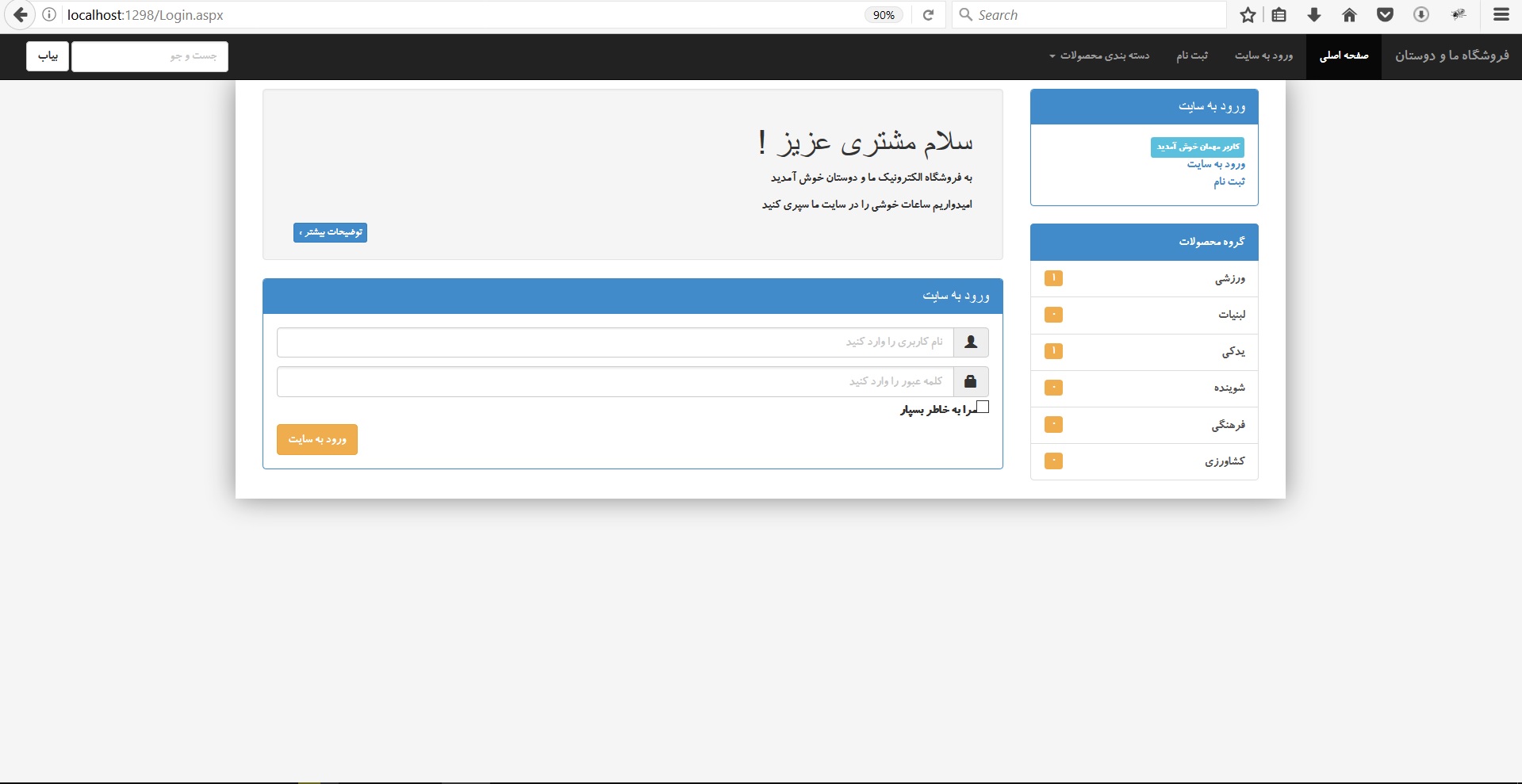This screenshot has width=1522, height=784.
Task: Click the browser back arrow button
Action: point(21,15)
